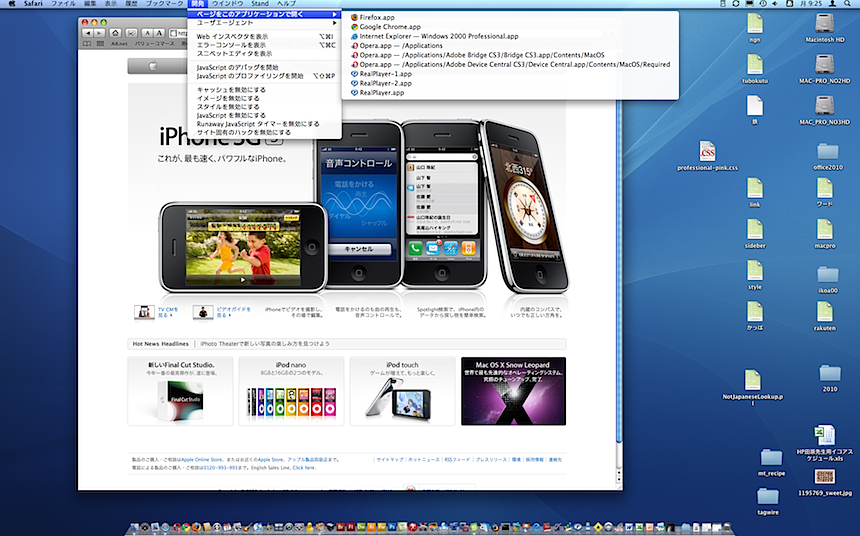This screenshot has width=860, height=536.
Task: Open Spotlight search magnifier in menu bar
Action: click(847, 3)
